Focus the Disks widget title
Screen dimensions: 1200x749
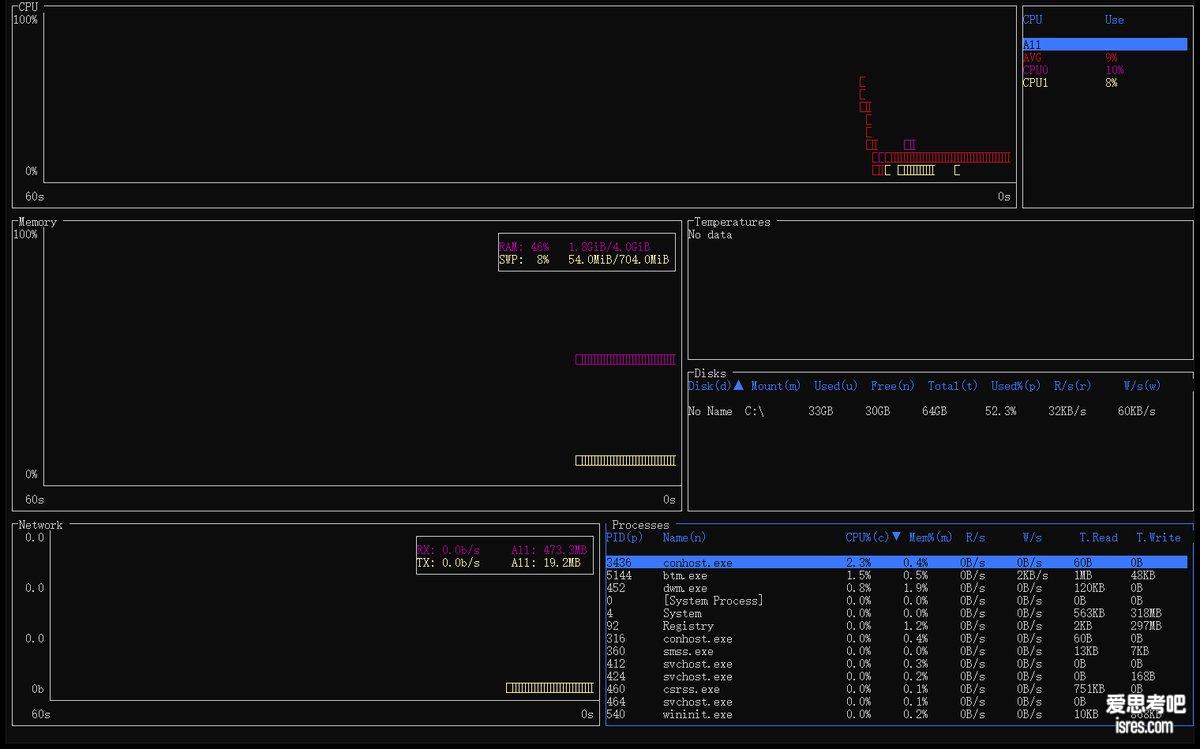point(710,374)
